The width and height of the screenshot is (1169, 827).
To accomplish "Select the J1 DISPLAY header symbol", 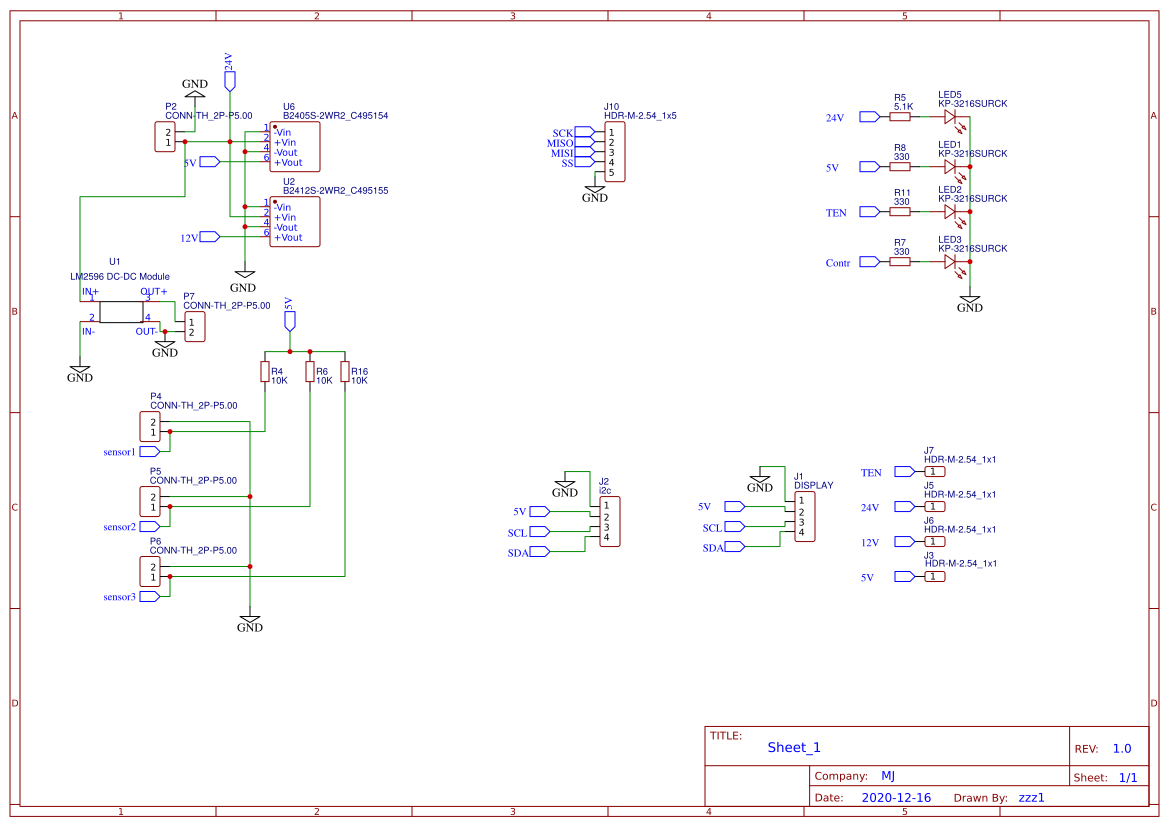I will pos(805,517).
